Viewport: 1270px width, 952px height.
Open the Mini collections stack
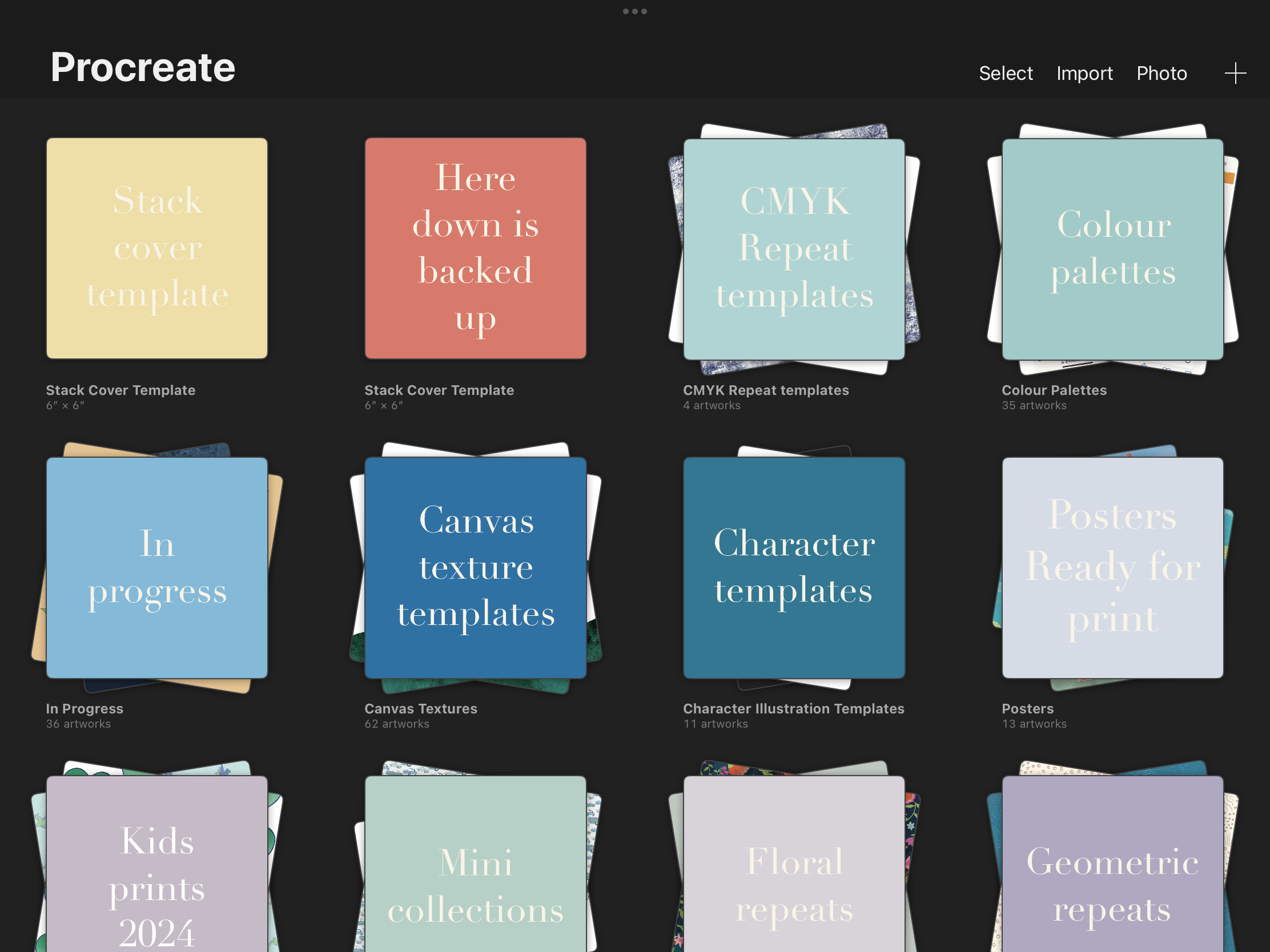(475, 864)
